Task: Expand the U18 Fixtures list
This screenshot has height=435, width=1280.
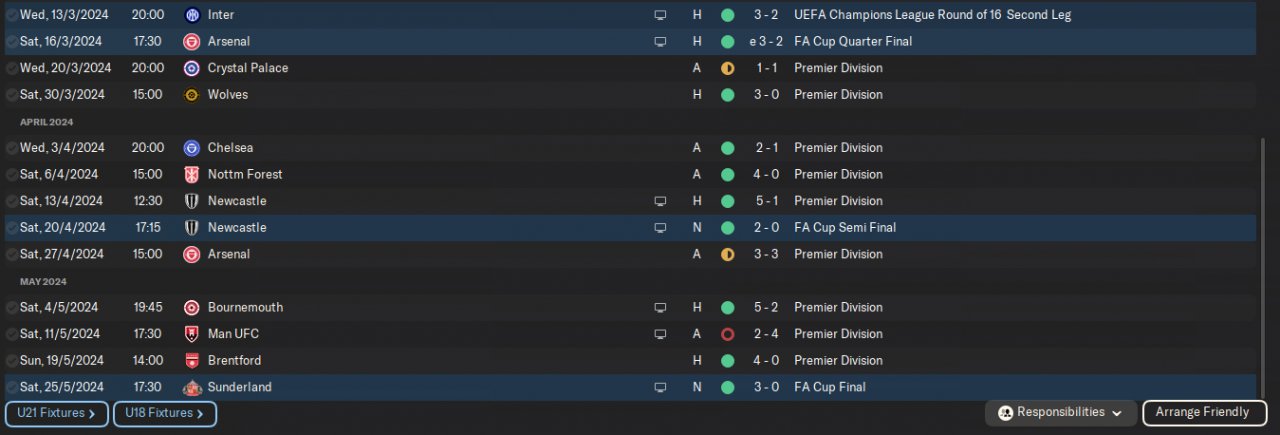Action: (x=165, y=413)
